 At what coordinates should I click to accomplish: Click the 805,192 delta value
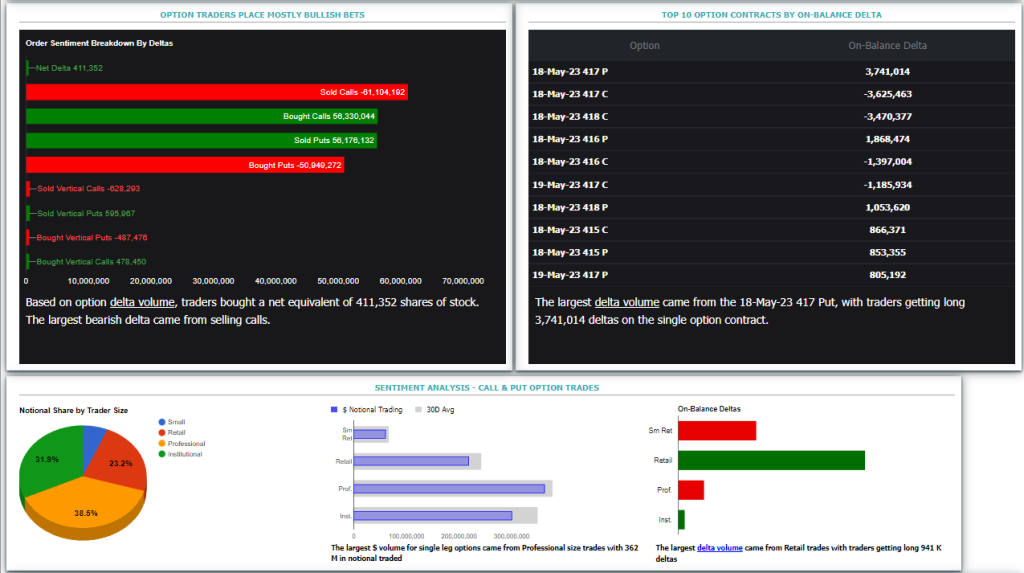pos(887,275)
